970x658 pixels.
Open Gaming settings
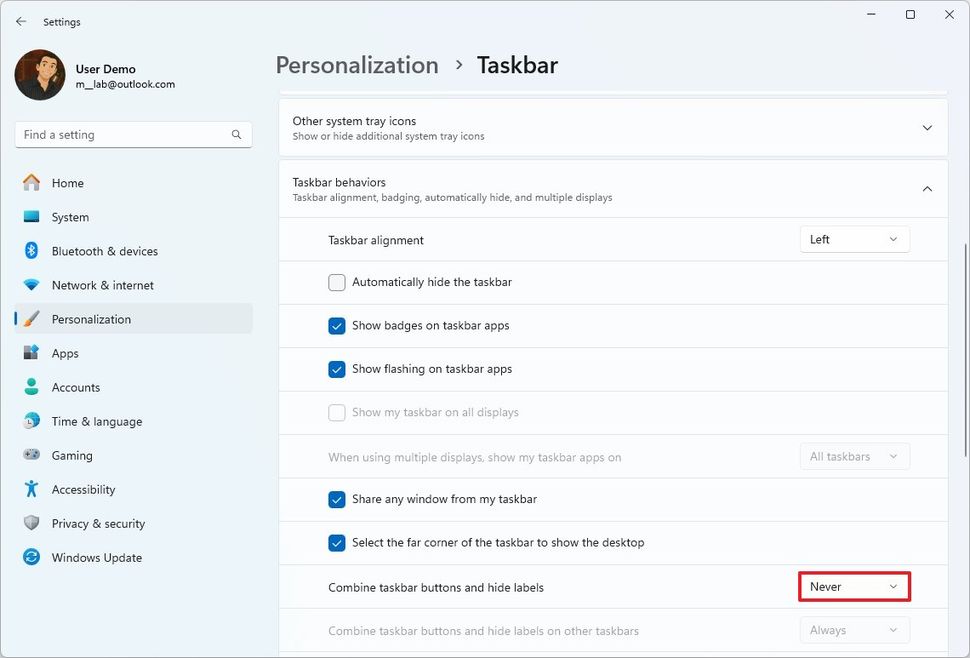[x=71, y=455]
